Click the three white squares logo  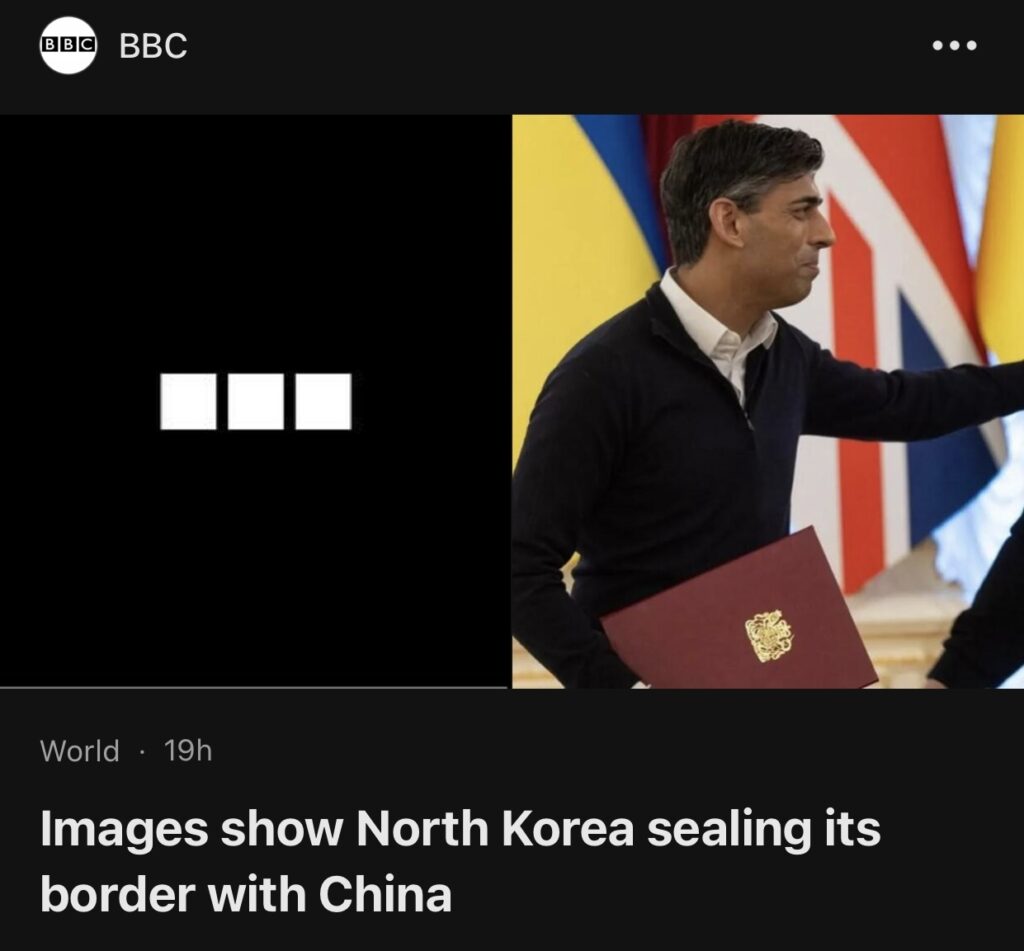point(256,401)
